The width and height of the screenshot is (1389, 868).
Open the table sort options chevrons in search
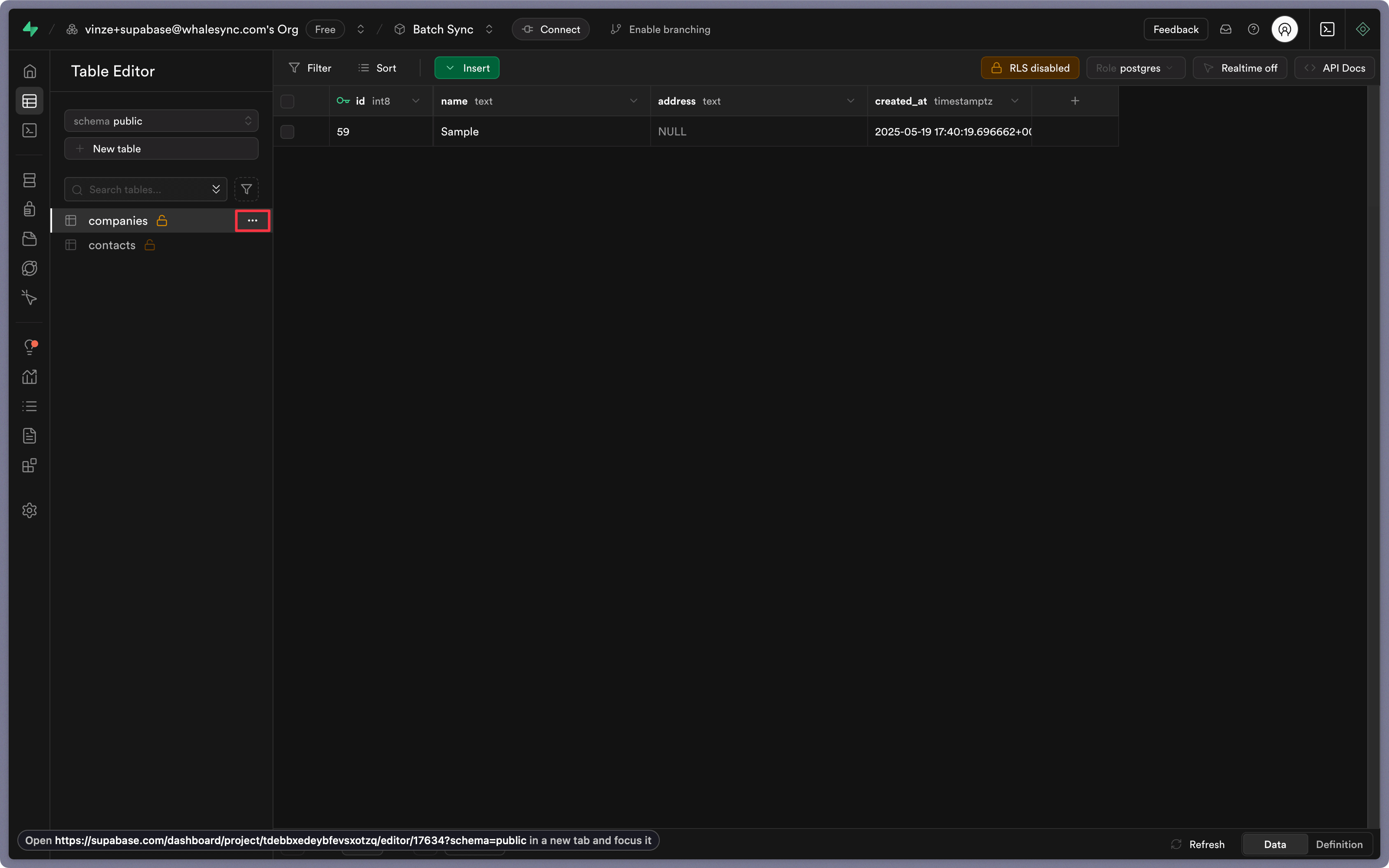(216, 190)
